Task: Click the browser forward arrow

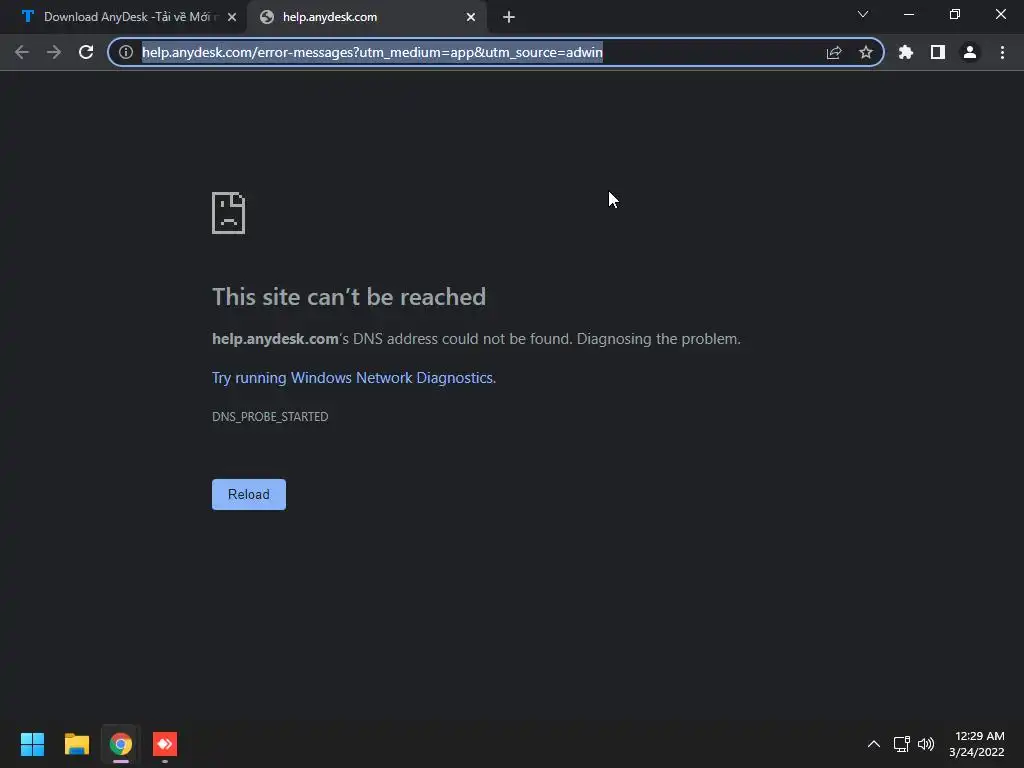Action: pos(54,52)
